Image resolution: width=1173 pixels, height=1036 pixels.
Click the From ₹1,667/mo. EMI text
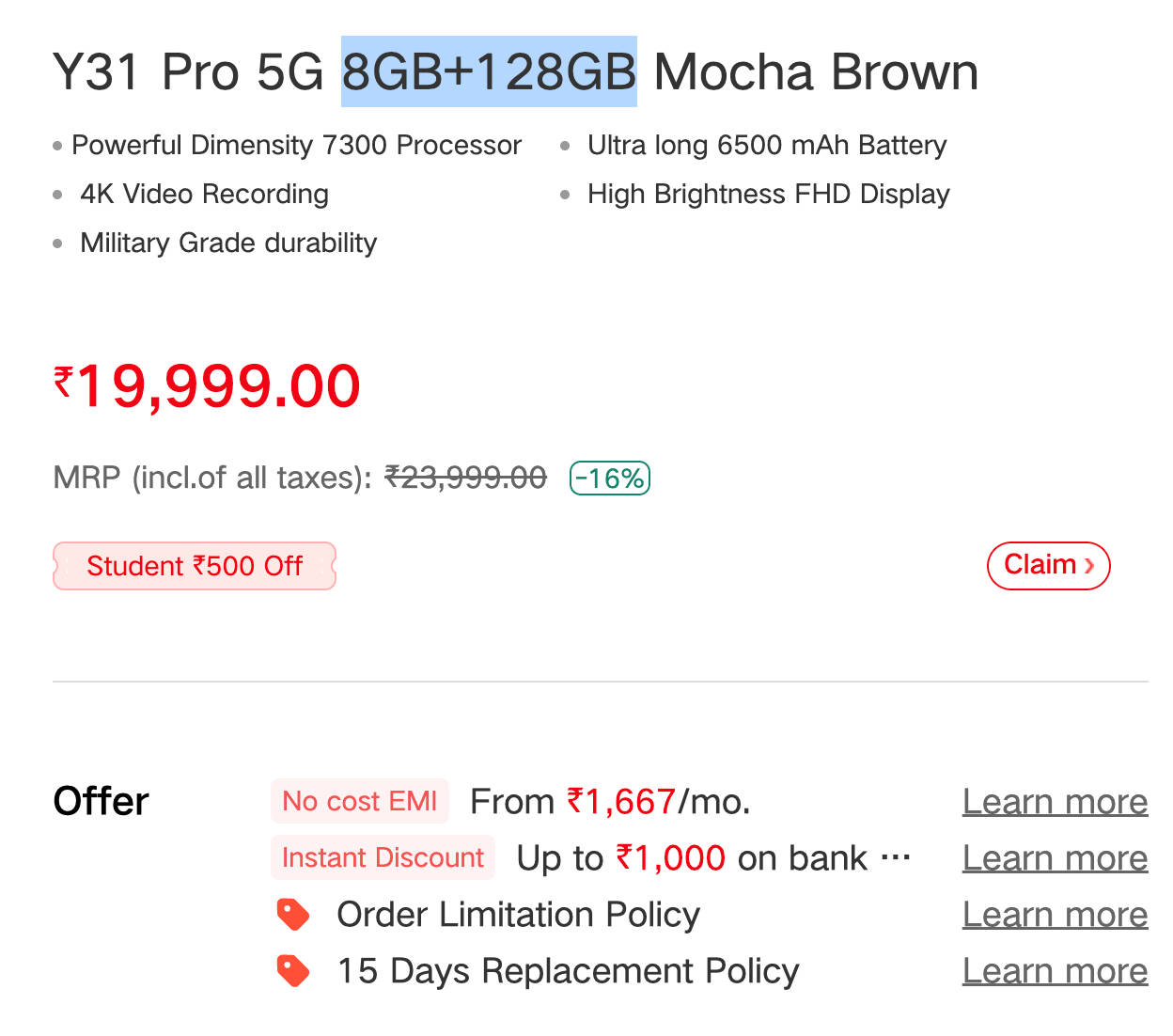pos(610,802)
